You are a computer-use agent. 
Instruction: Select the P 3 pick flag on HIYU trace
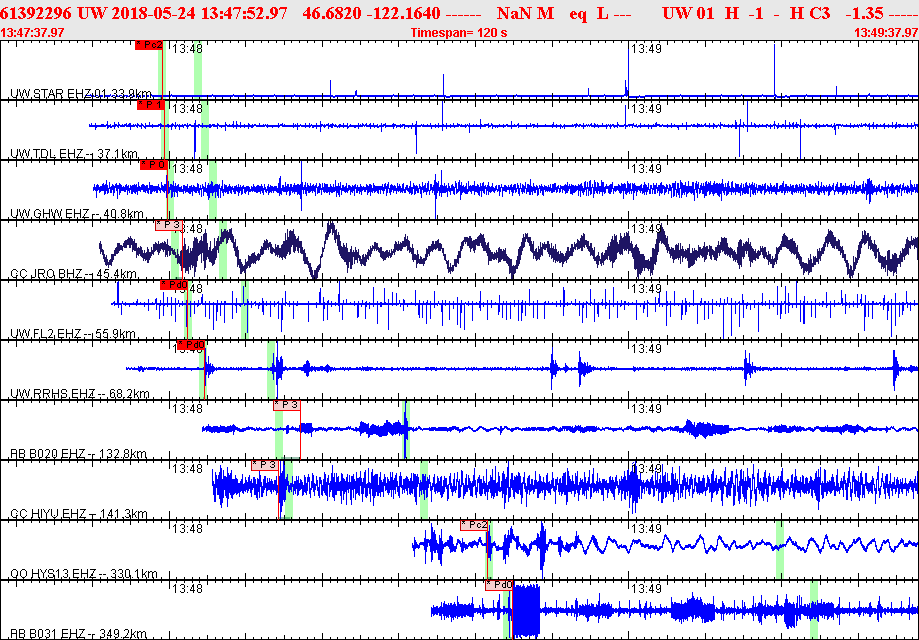(x=265, y=465)
